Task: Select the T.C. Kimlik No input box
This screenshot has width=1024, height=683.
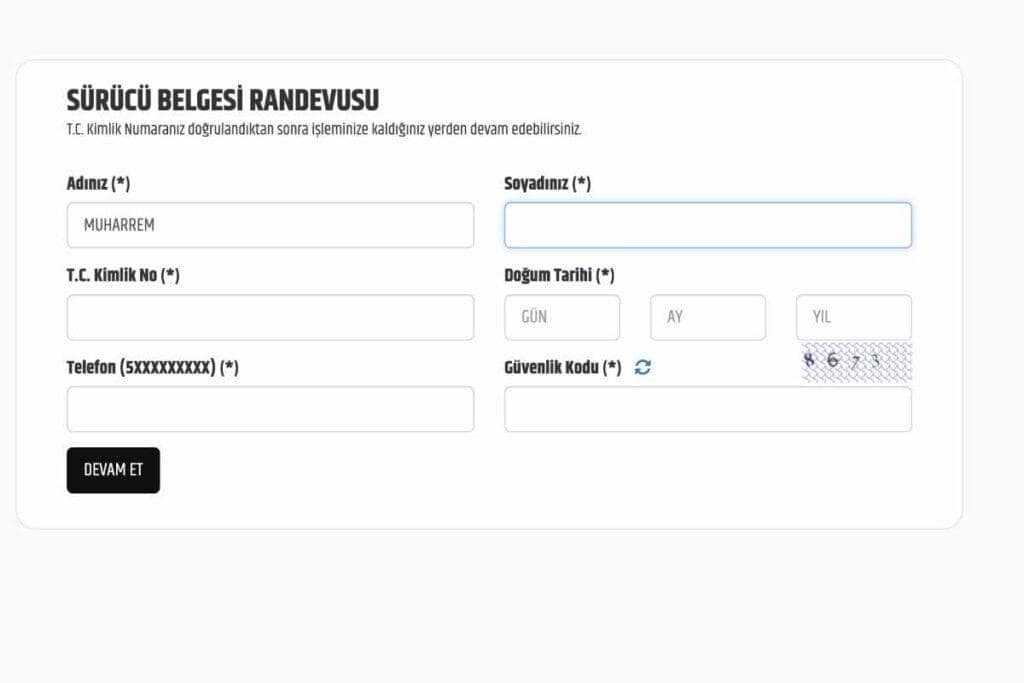Action: (x=270, y=317)
